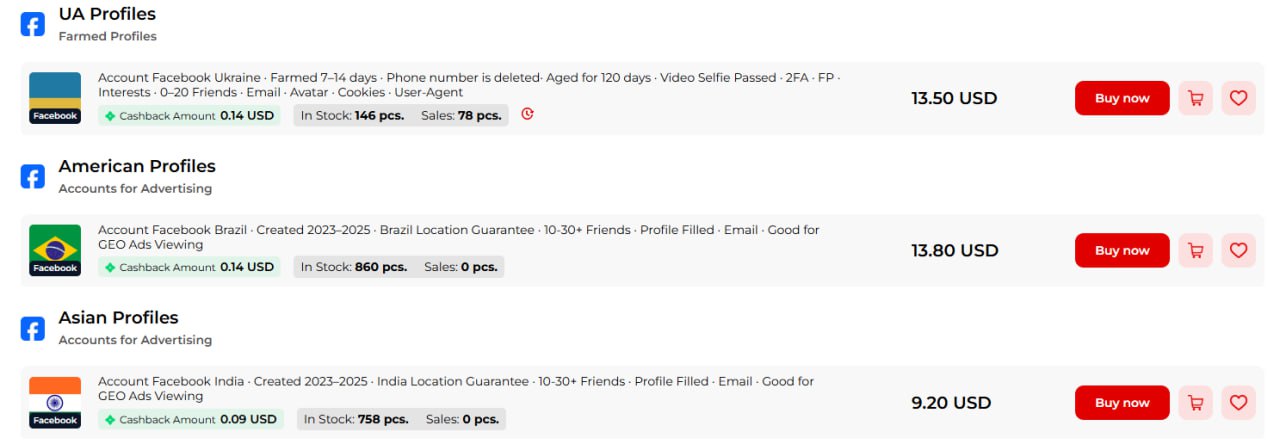Viewport: 1280px width, 444px height.
Task: Buy now the 9.20 USD India account
Action: click(x=1121, y=402)
